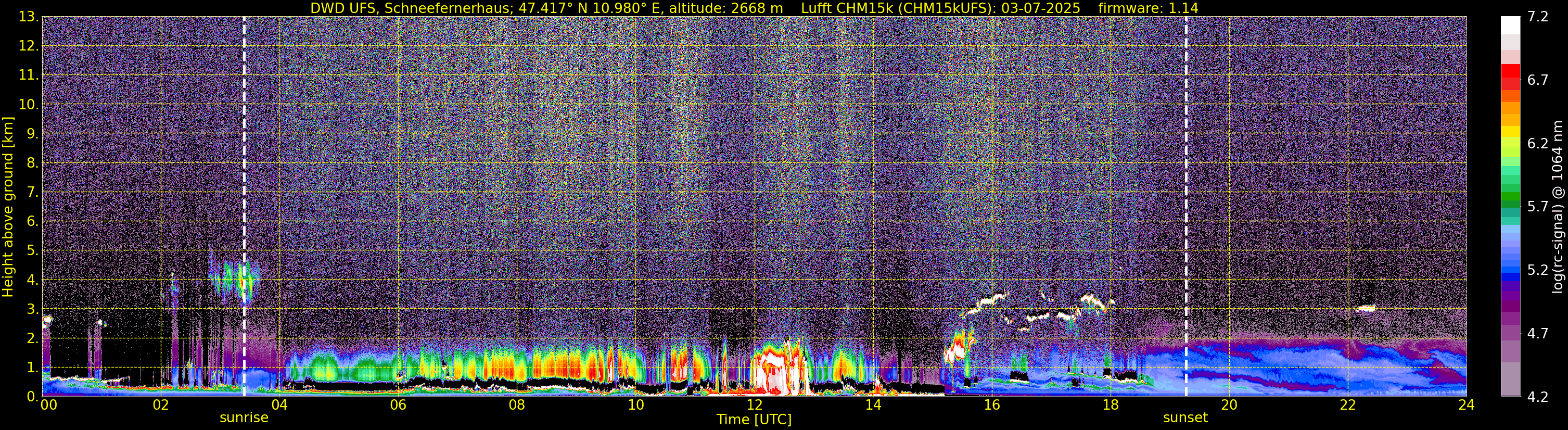
Task: Click the "6.2" colorbar tick value
Action: [1538, 143]
